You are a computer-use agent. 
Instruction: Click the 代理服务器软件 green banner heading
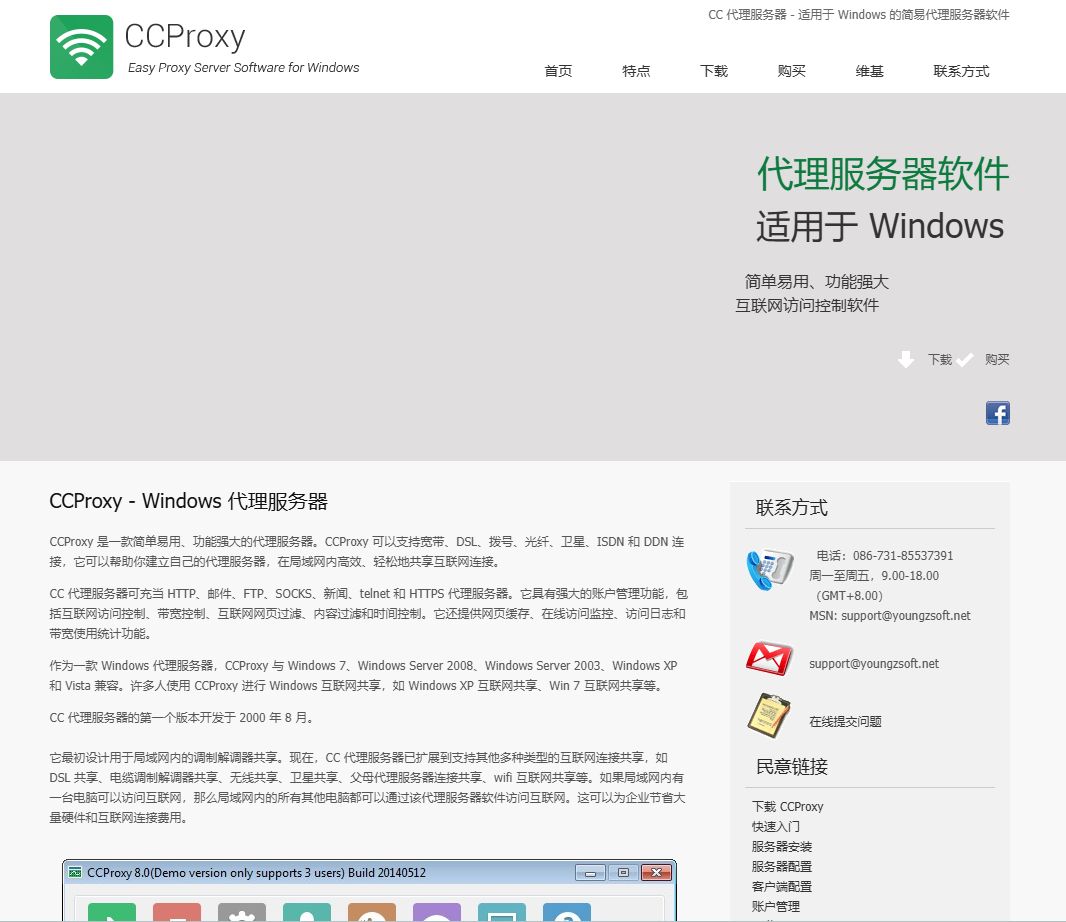884,173
